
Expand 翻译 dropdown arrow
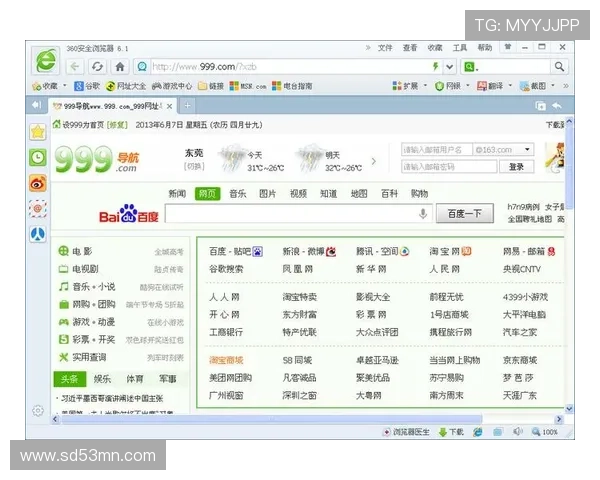pyautogui.click(x=510, y=86)
